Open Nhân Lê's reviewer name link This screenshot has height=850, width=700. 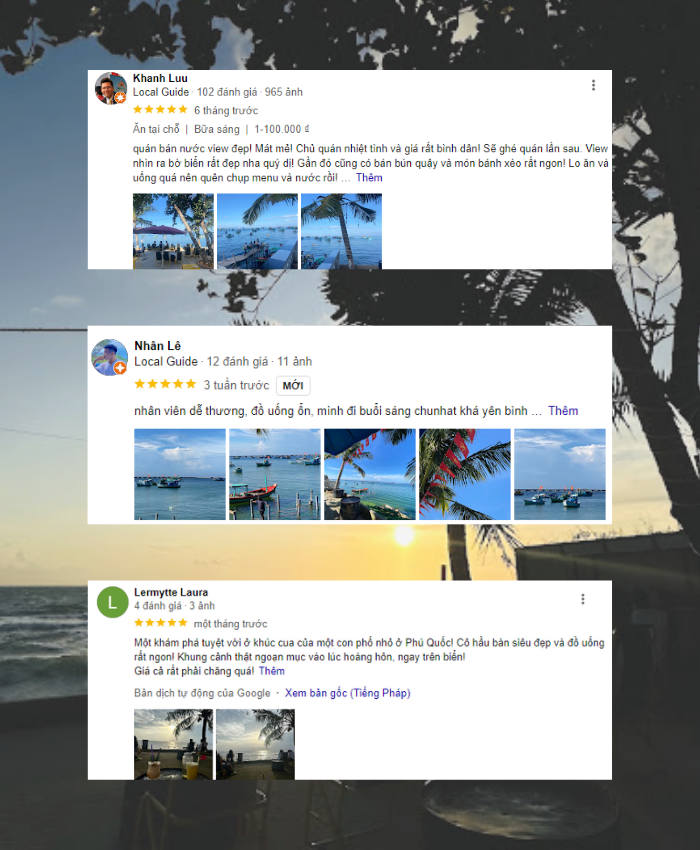coord(157,346)
